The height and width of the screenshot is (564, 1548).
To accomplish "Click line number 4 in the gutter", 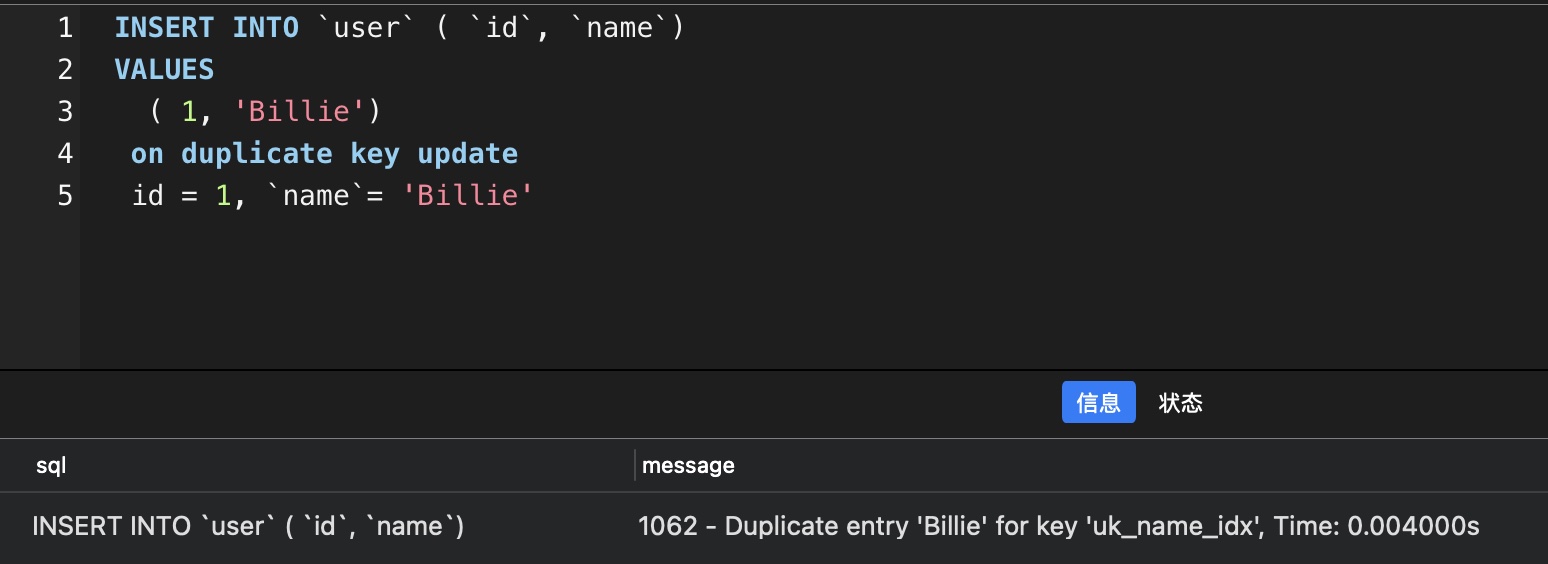I will [65, 153].
